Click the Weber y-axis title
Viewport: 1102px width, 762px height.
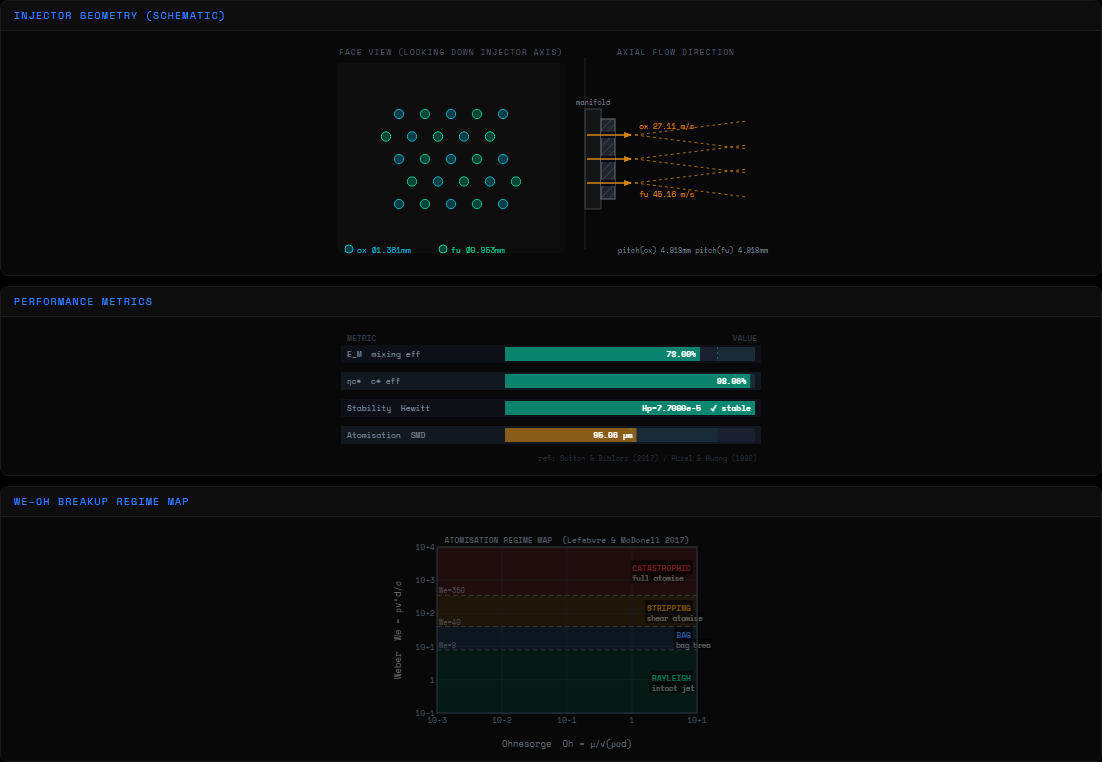(x=398, y=630)
